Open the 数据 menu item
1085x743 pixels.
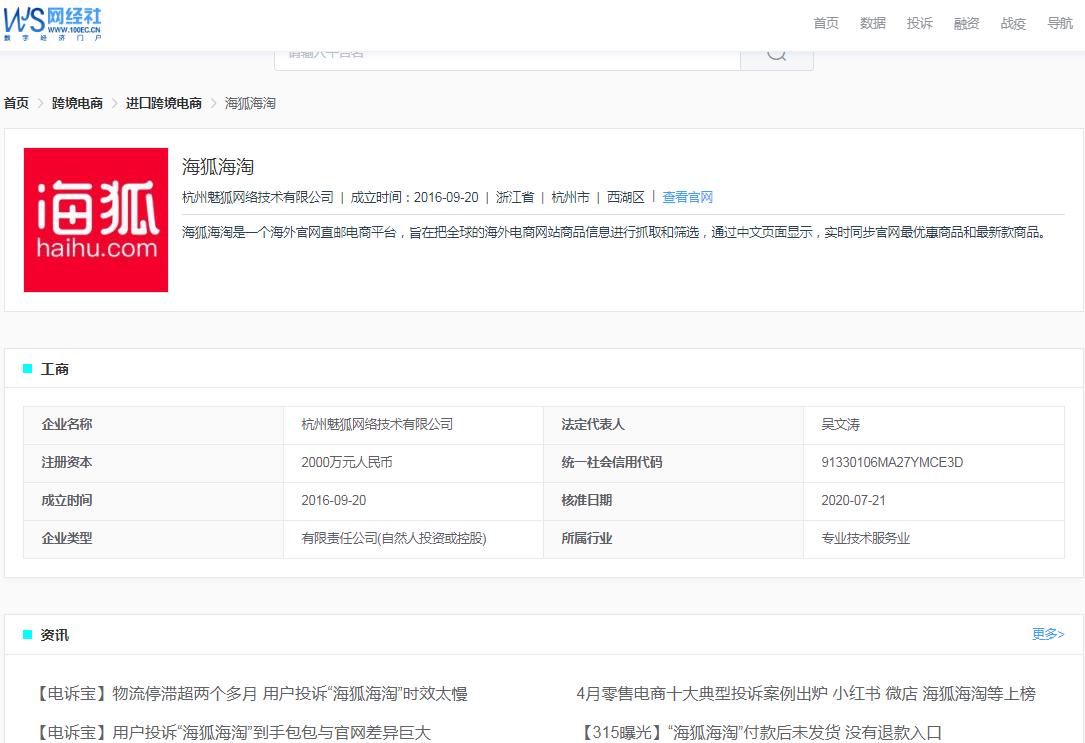click(x=872, y=23)
